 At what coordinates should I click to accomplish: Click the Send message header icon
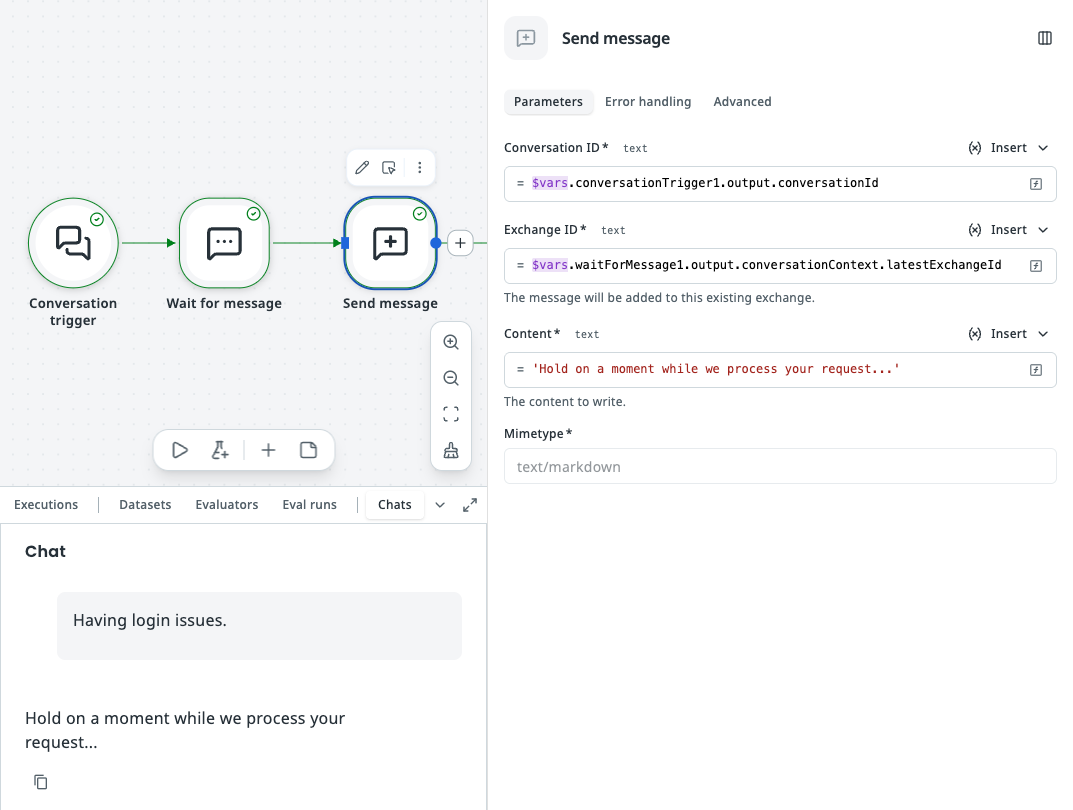click(526, 38)
